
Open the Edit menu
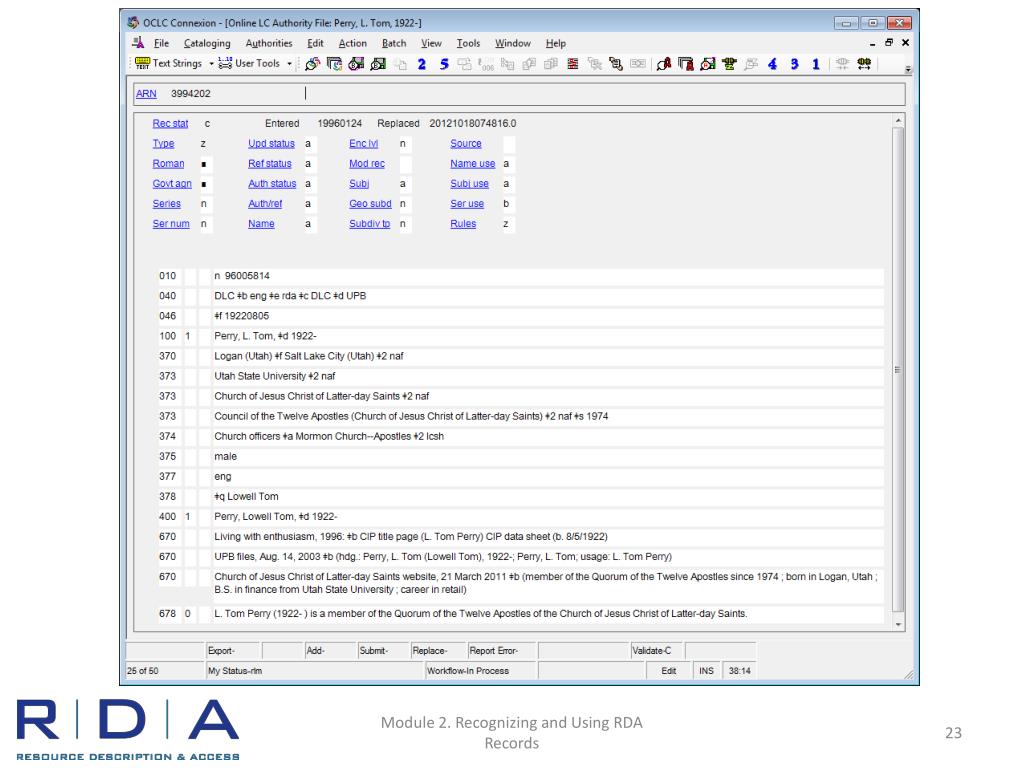click(315, 43)
